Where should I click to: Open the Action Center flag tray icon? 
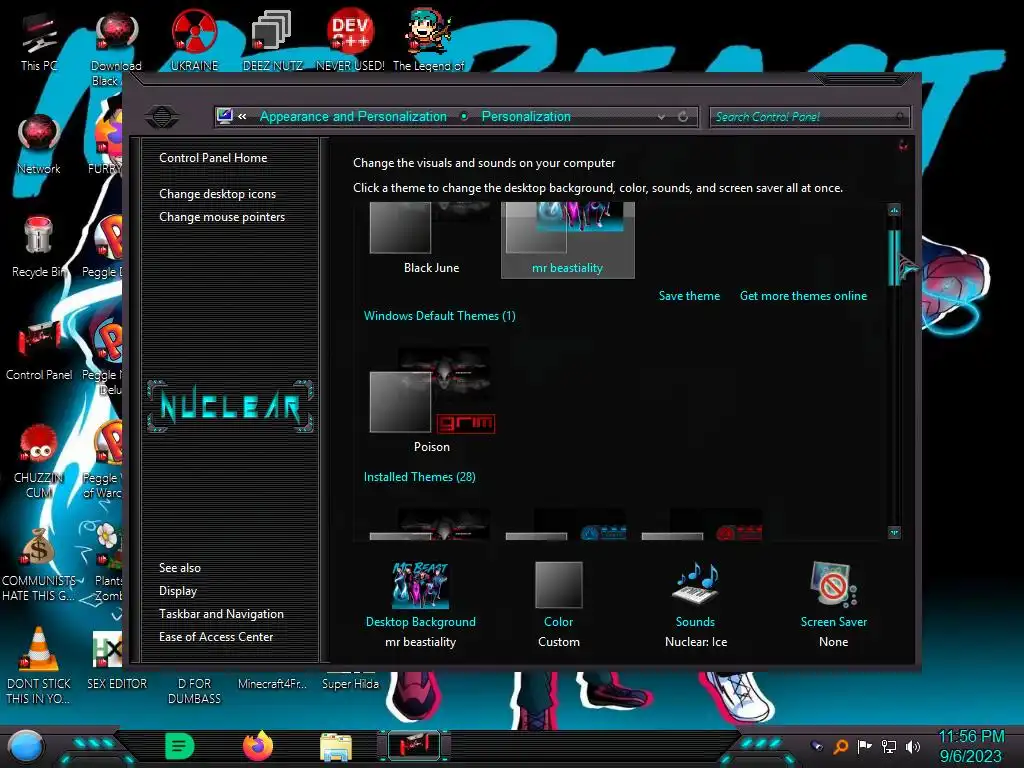[x=865, y=746]
